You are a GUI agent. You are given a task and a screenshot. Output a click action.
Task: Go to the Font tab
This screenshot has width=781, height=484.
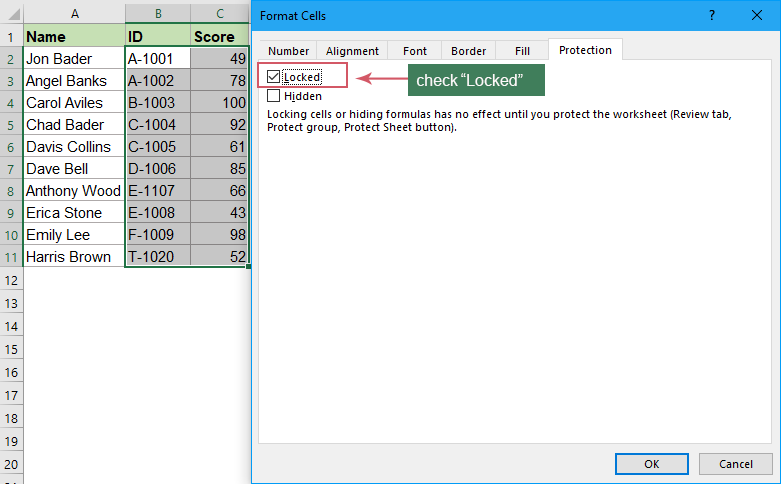[414, 50]
